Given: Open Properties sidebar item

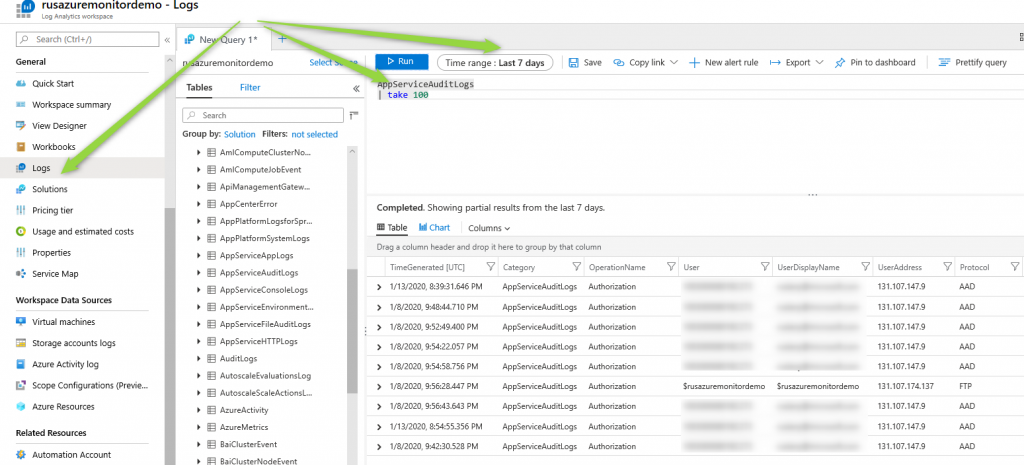Looking at the screenshot, I should coord(51,253).
